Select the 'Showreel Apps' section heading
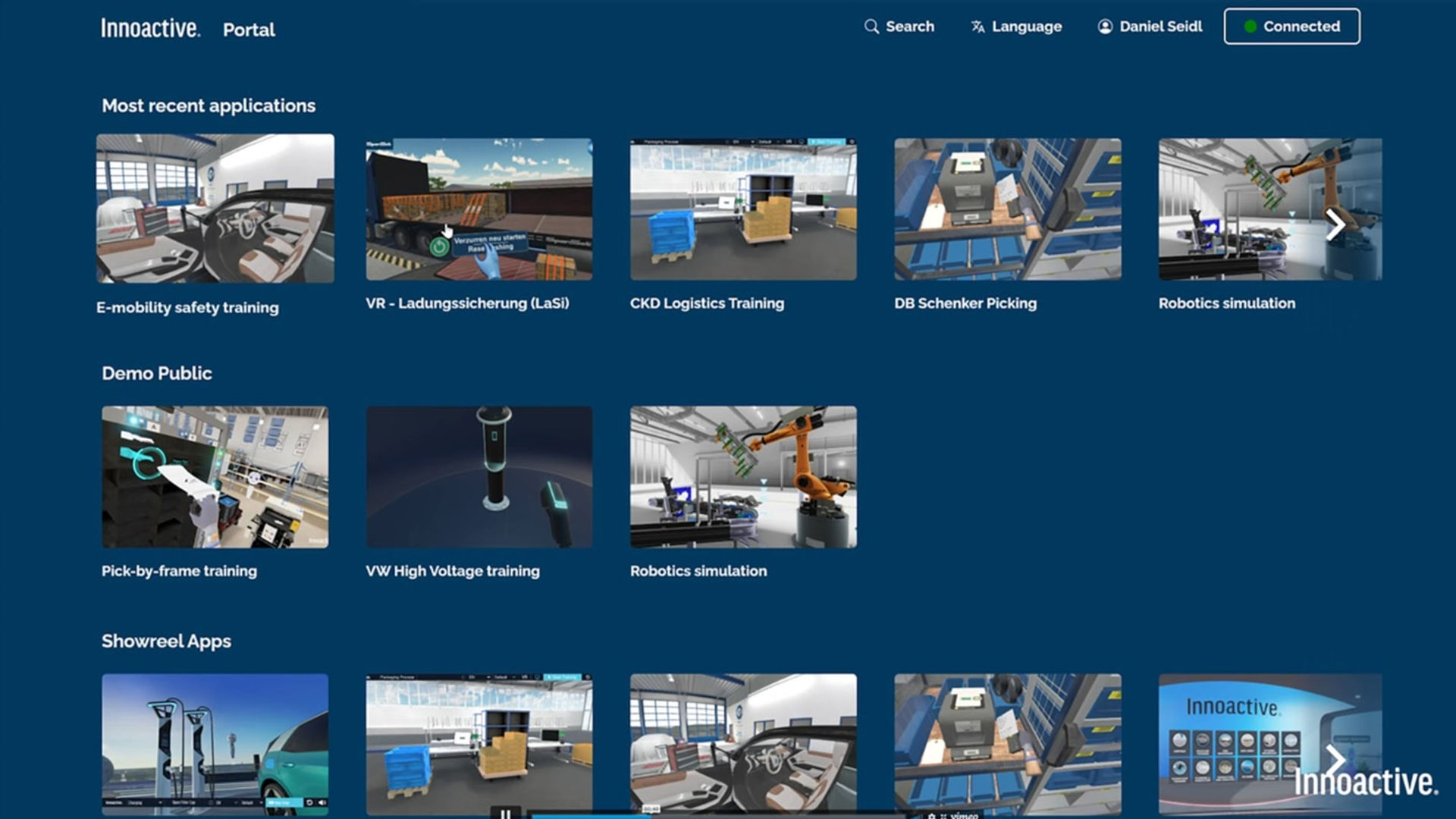 (166, 642)
